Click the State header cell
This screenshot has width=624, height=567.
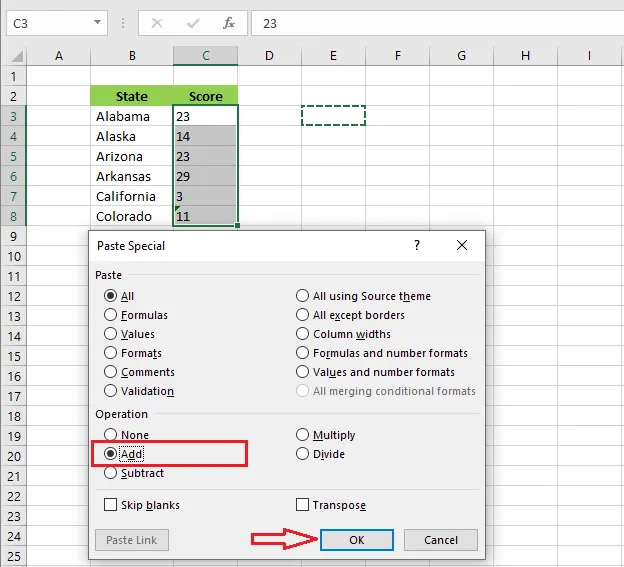tap(132, 96)
